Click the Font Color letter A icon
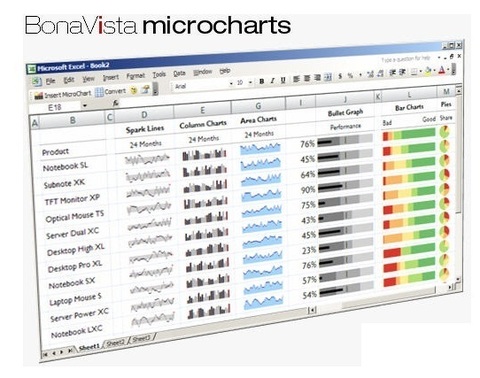 click(442, 70)
